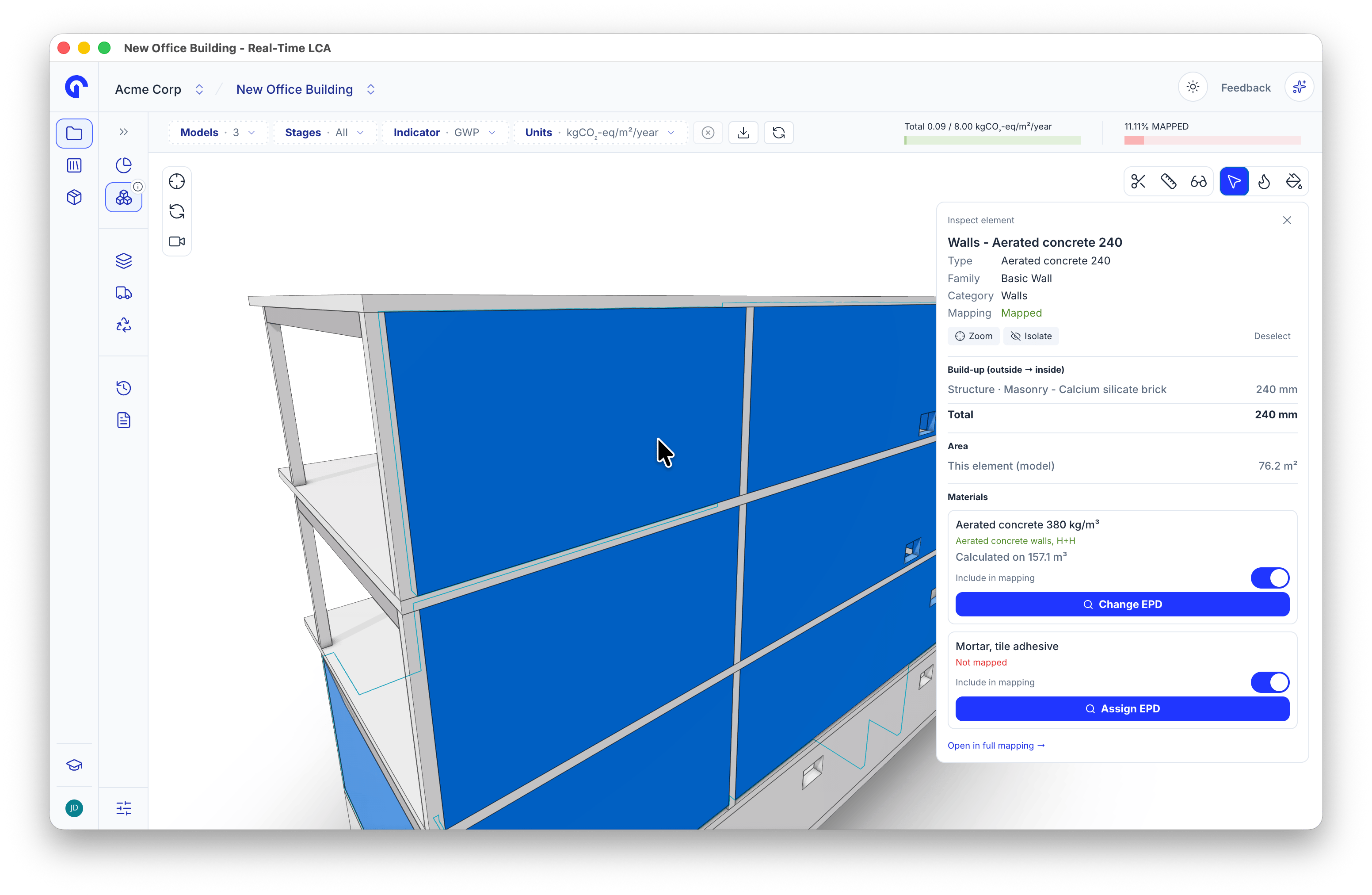Toggle Include in mapping for Aerated concrete

click(x=1270, y=578)
